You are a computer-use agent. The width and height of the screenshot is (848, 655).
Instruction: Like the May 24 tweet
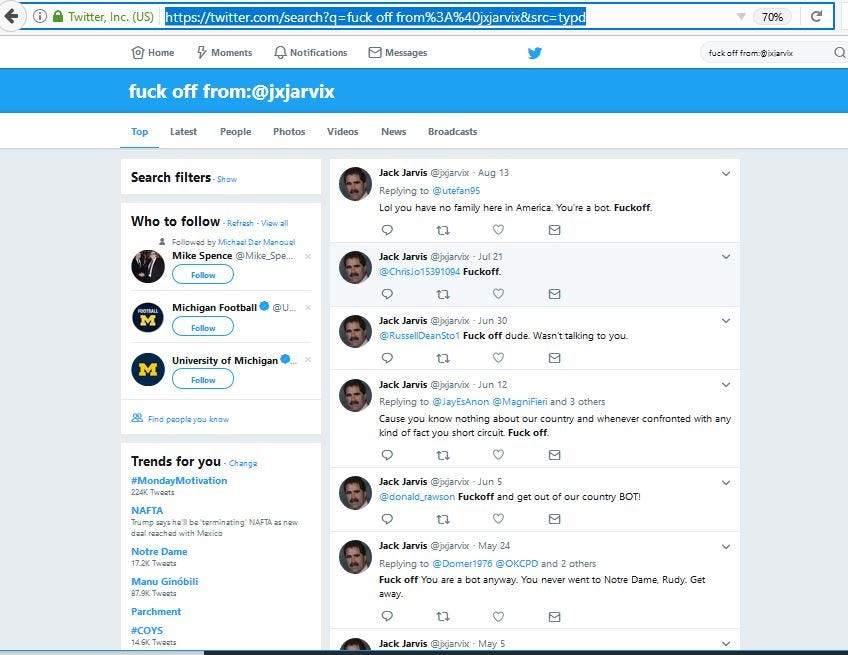[498, 616]
